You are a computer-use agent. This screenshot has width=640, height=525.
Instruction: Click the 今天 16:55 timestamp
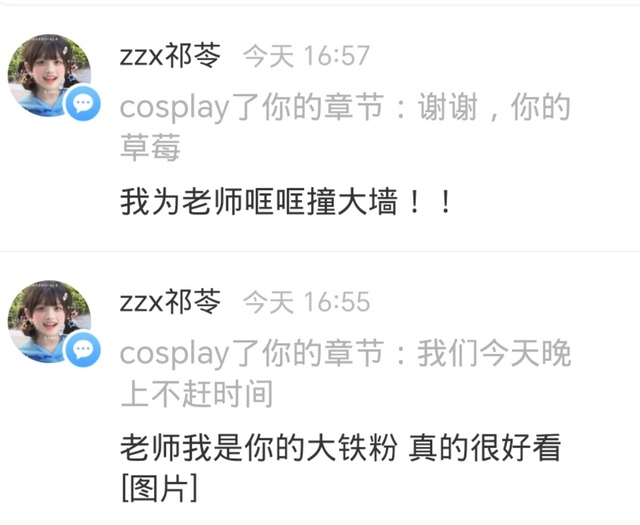[307, 302]
